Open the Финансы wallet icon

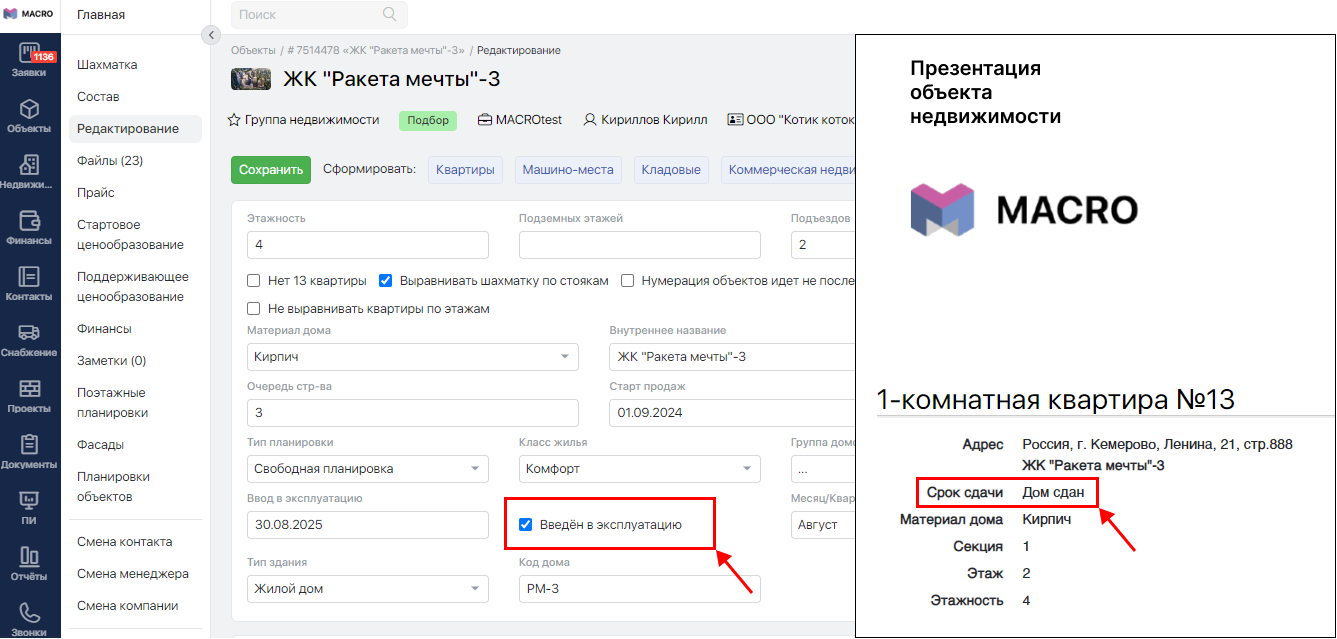pyautogui.click(x=30, y=222)
